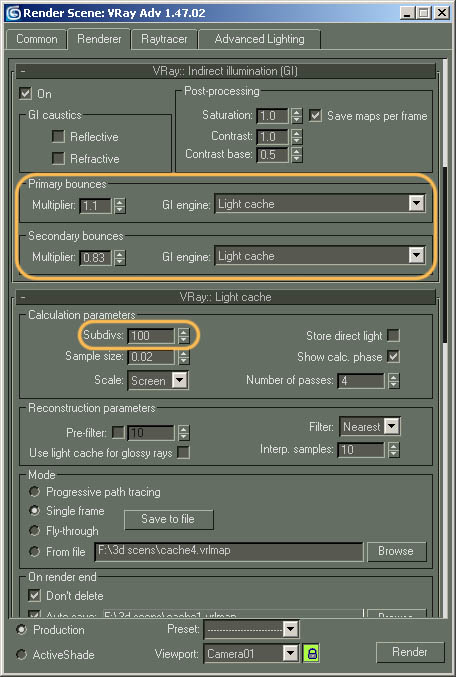The image size is (456, 677).
Task: Click the Interp. samples spinner
Action: [x=393, y=450]
